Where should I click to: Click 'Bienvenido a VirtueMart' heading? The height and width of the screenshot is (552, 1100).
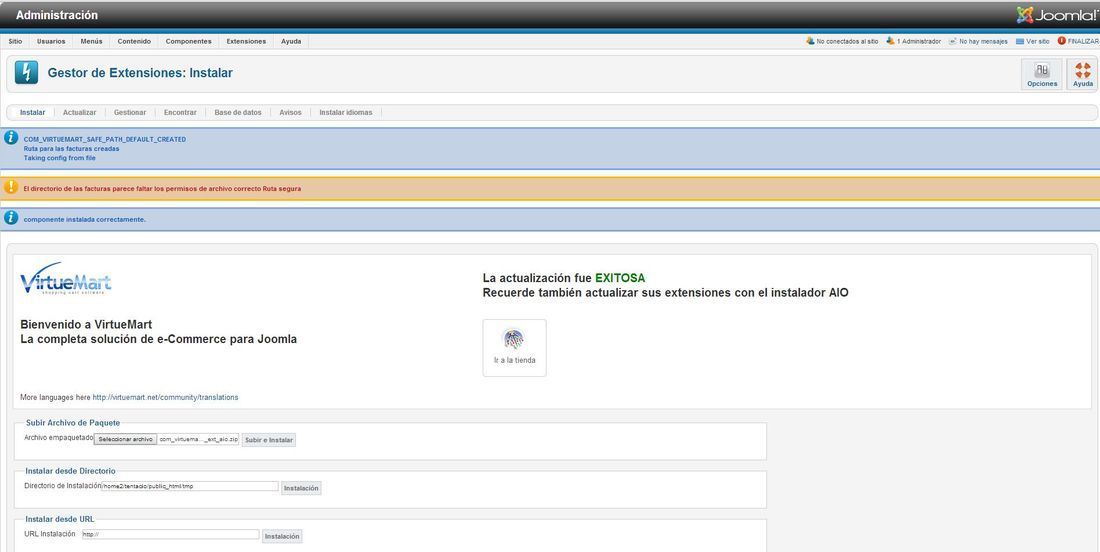[x=86, y=325]
